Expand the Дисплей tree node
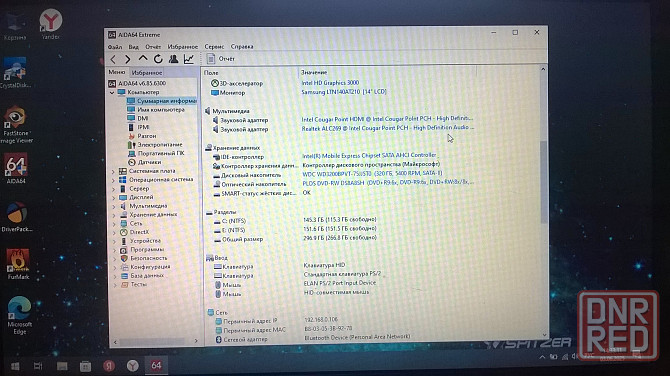 coord(113,197)
